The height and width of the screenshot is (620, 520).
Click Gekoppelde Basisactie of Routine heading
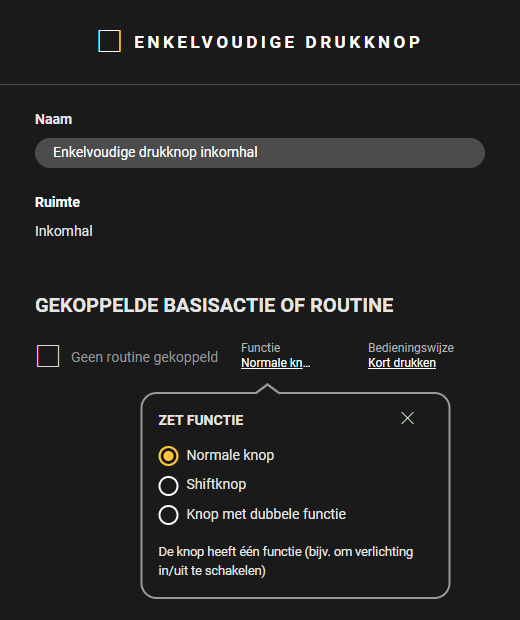click(x=214, y=305)
